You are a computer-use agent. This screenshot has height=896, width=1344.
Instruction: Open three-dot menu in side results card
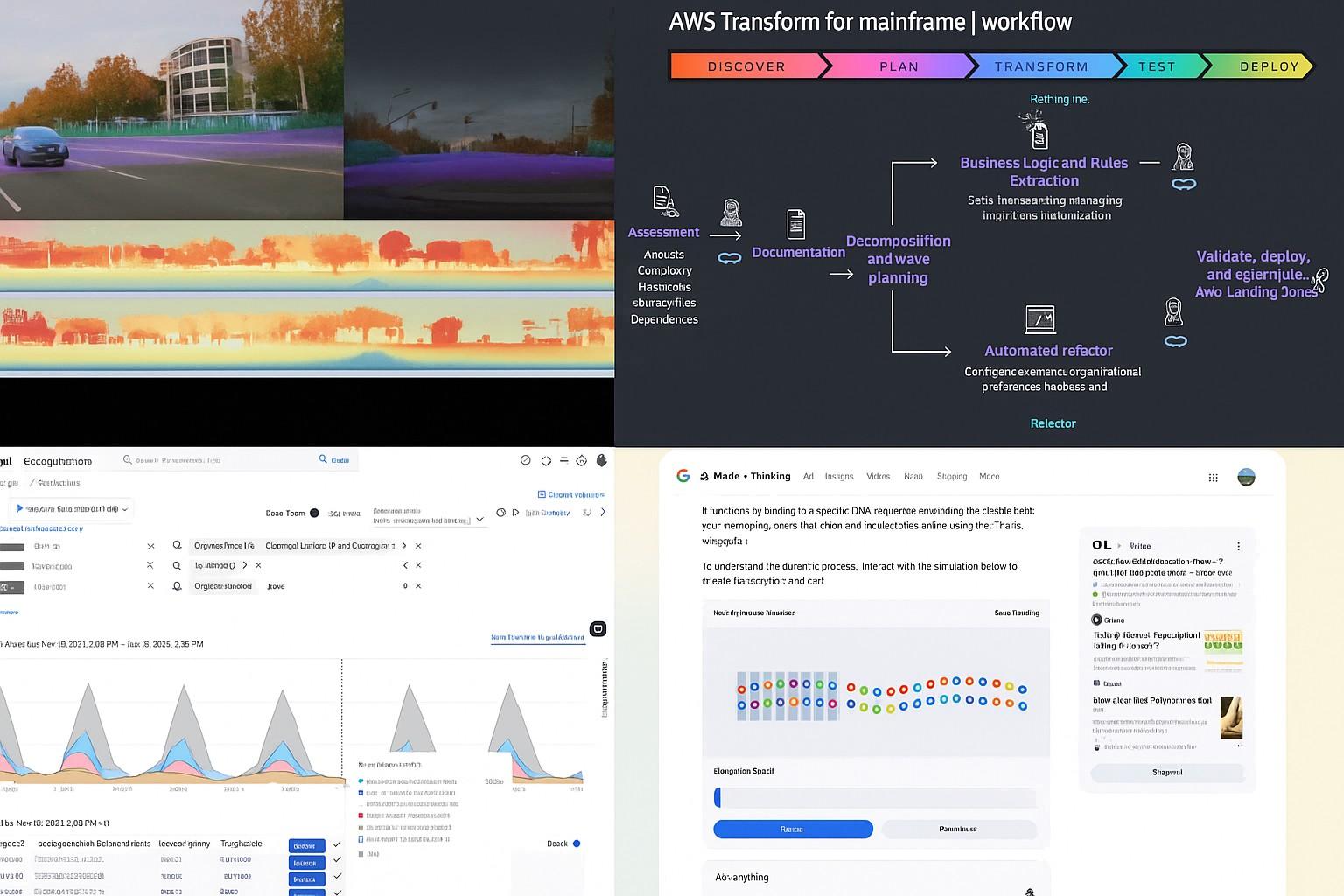[1238, 546]
